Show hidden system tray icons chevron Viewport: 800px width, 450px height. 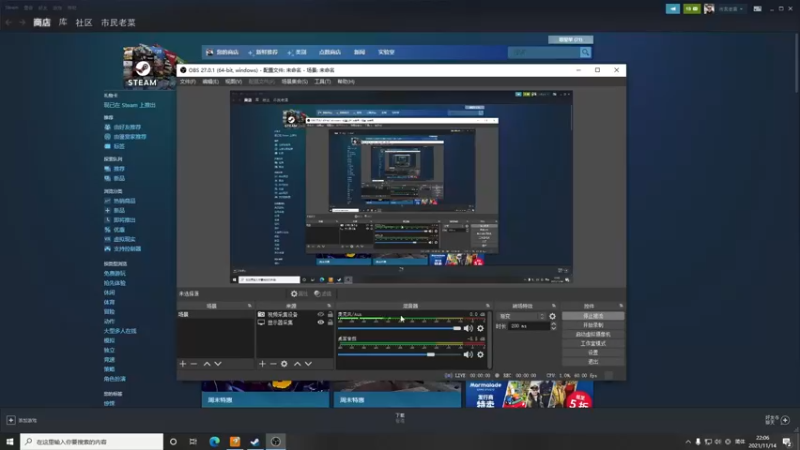[688, 442]
